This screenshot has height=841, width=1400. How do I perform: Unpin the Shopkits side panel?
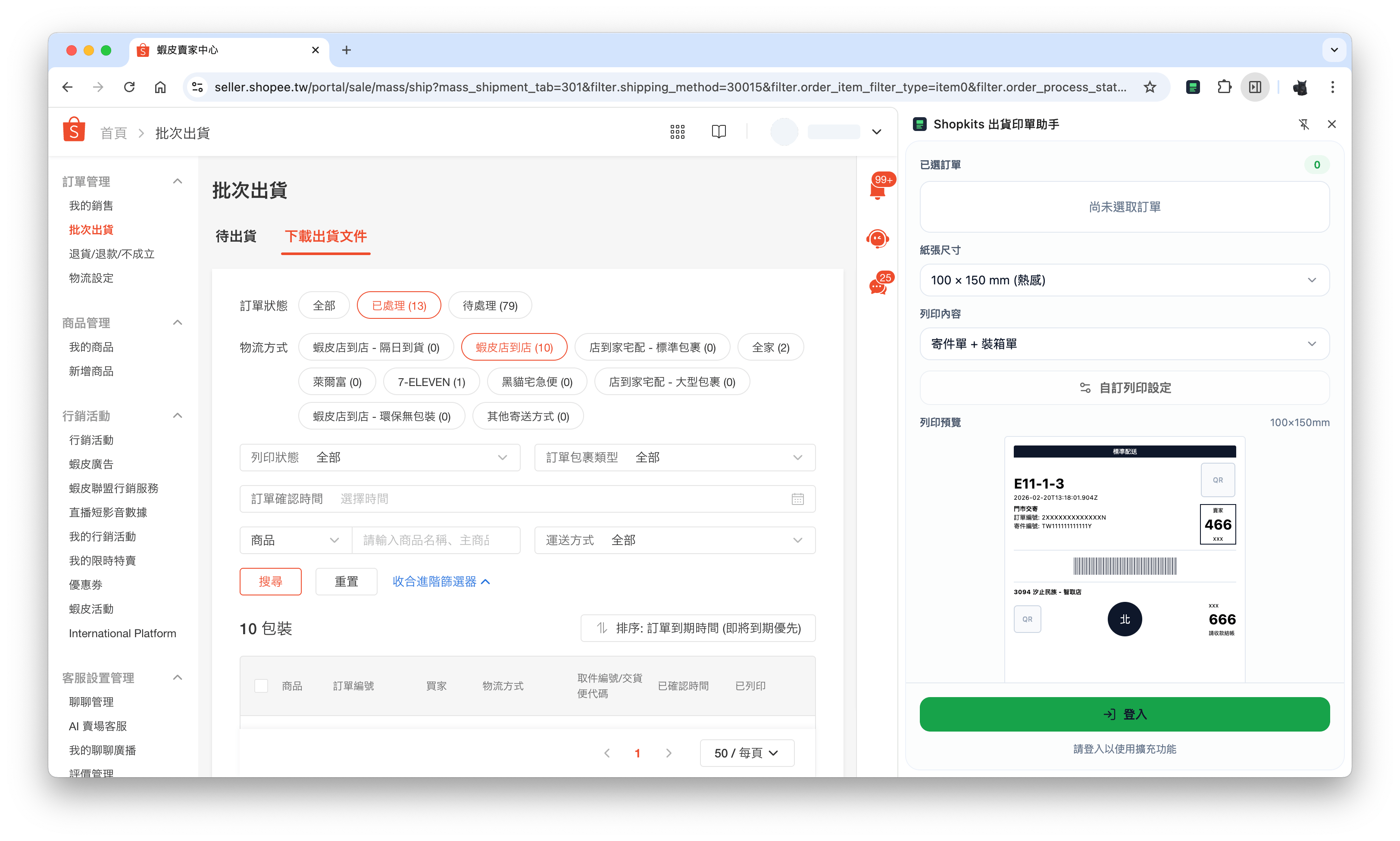tap(1303, 124)
